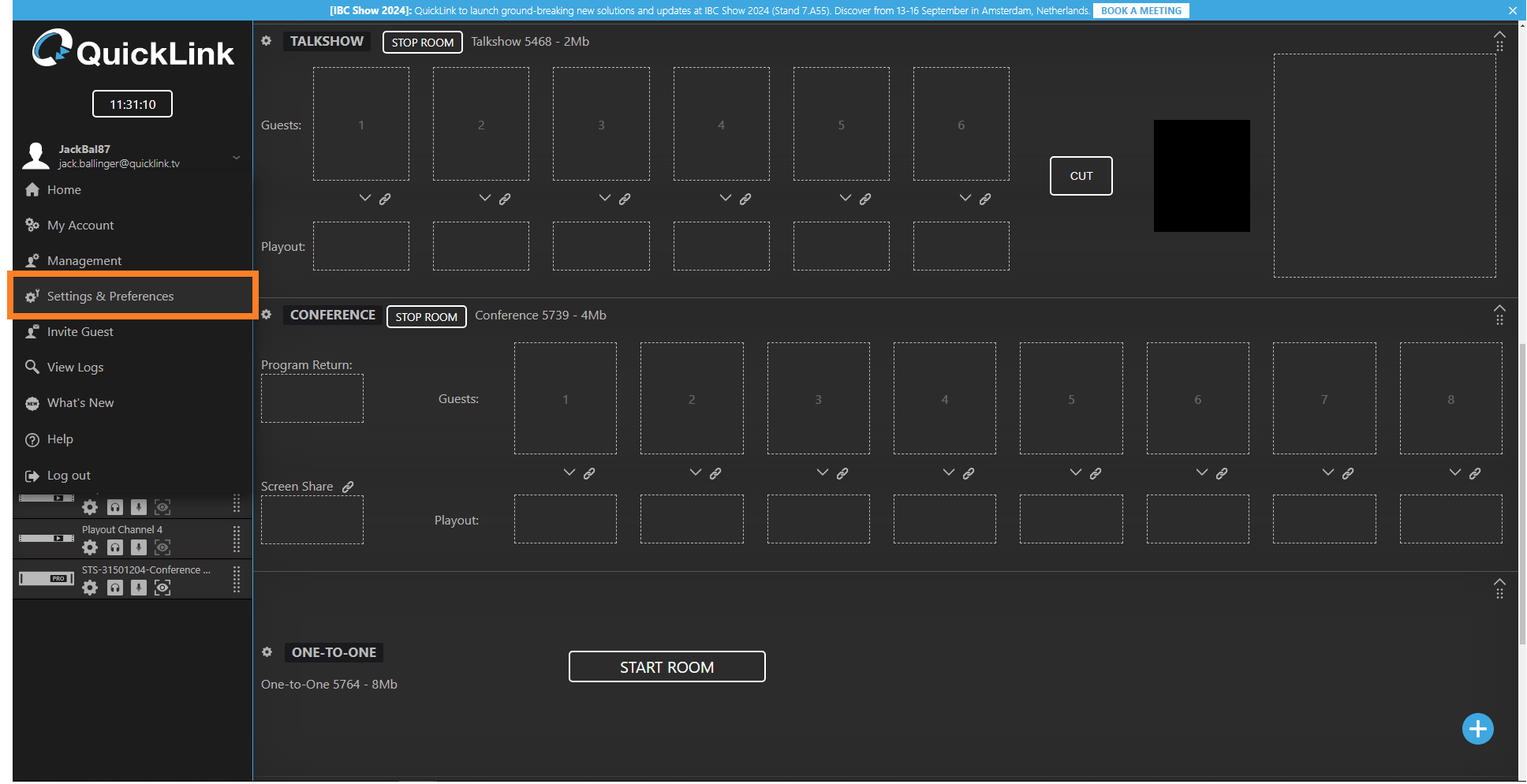Toggle microphone on Playout Channel 4
This screenshot has height=784, width=1527.
139,547
